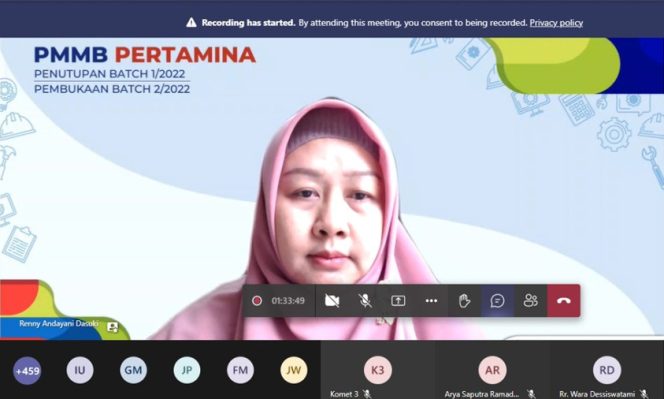The height and width of the screenshot is (399, 664).
Task: Select the JW participant avatar
Action: pos(294,370)
